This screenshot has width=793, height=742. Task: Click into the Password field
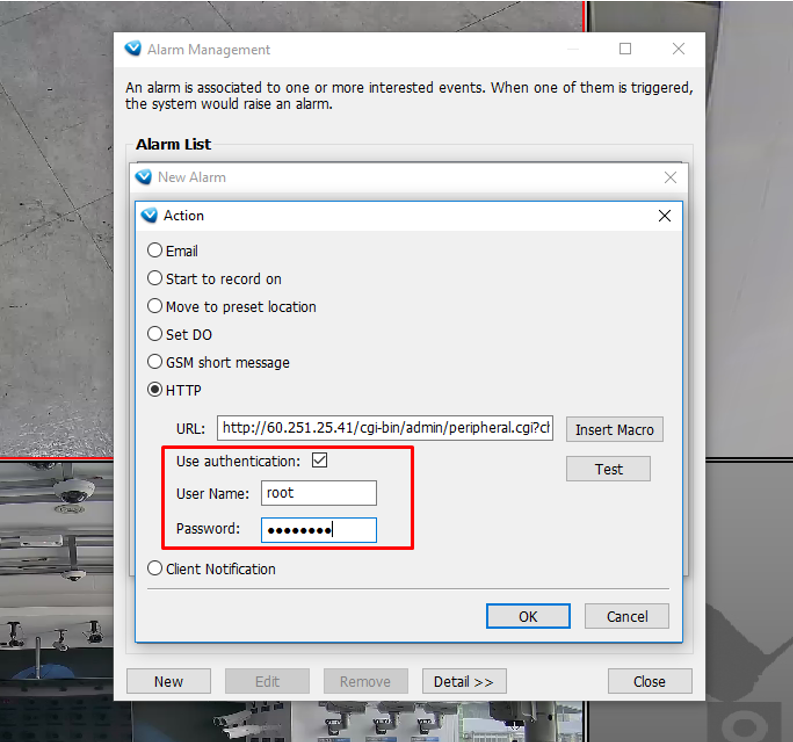pyautogui.click(x=318, y=529)
